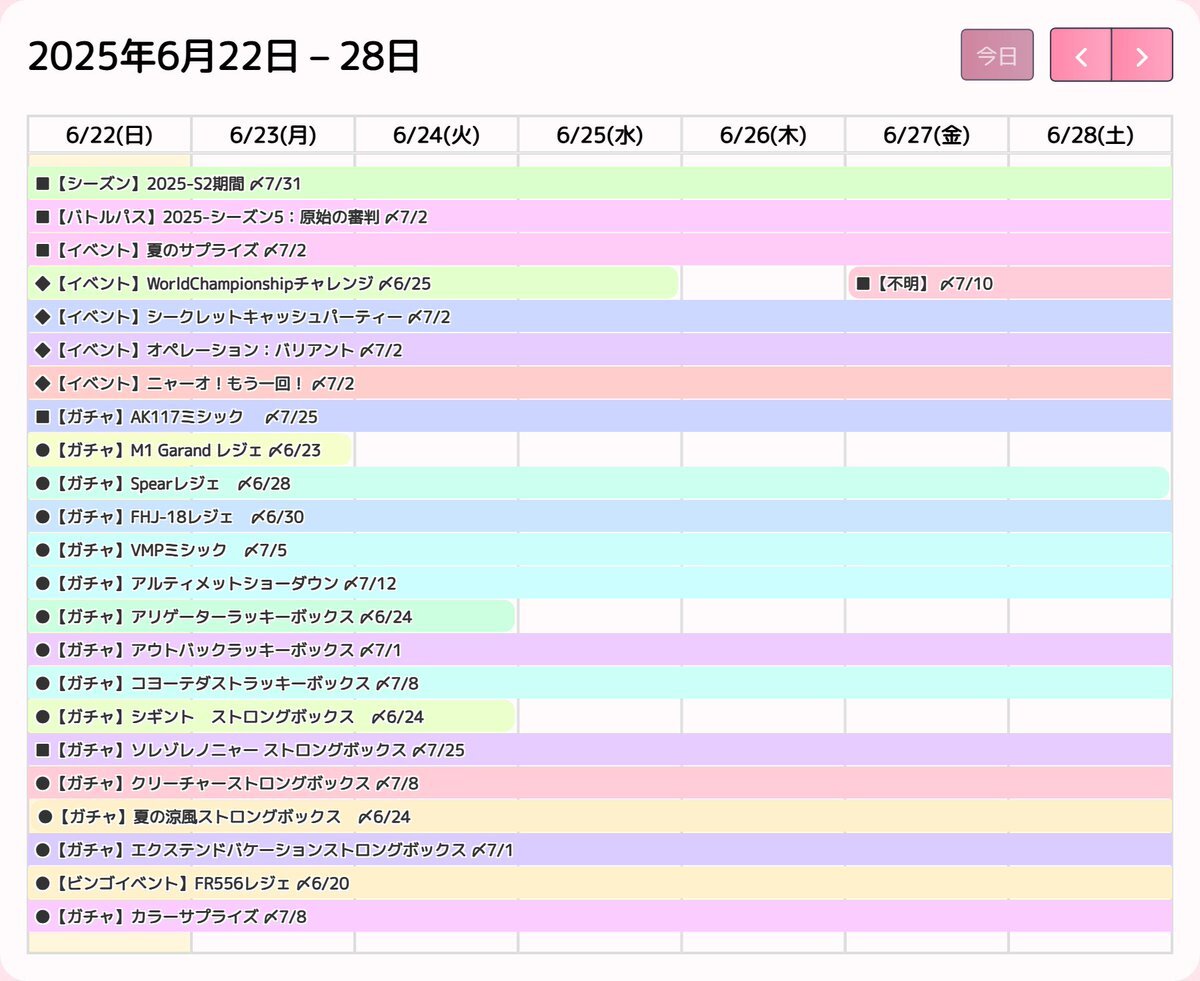1200x981 pixels.
Task: Select the 6/22(日) column header
Action: click(110, 135)
